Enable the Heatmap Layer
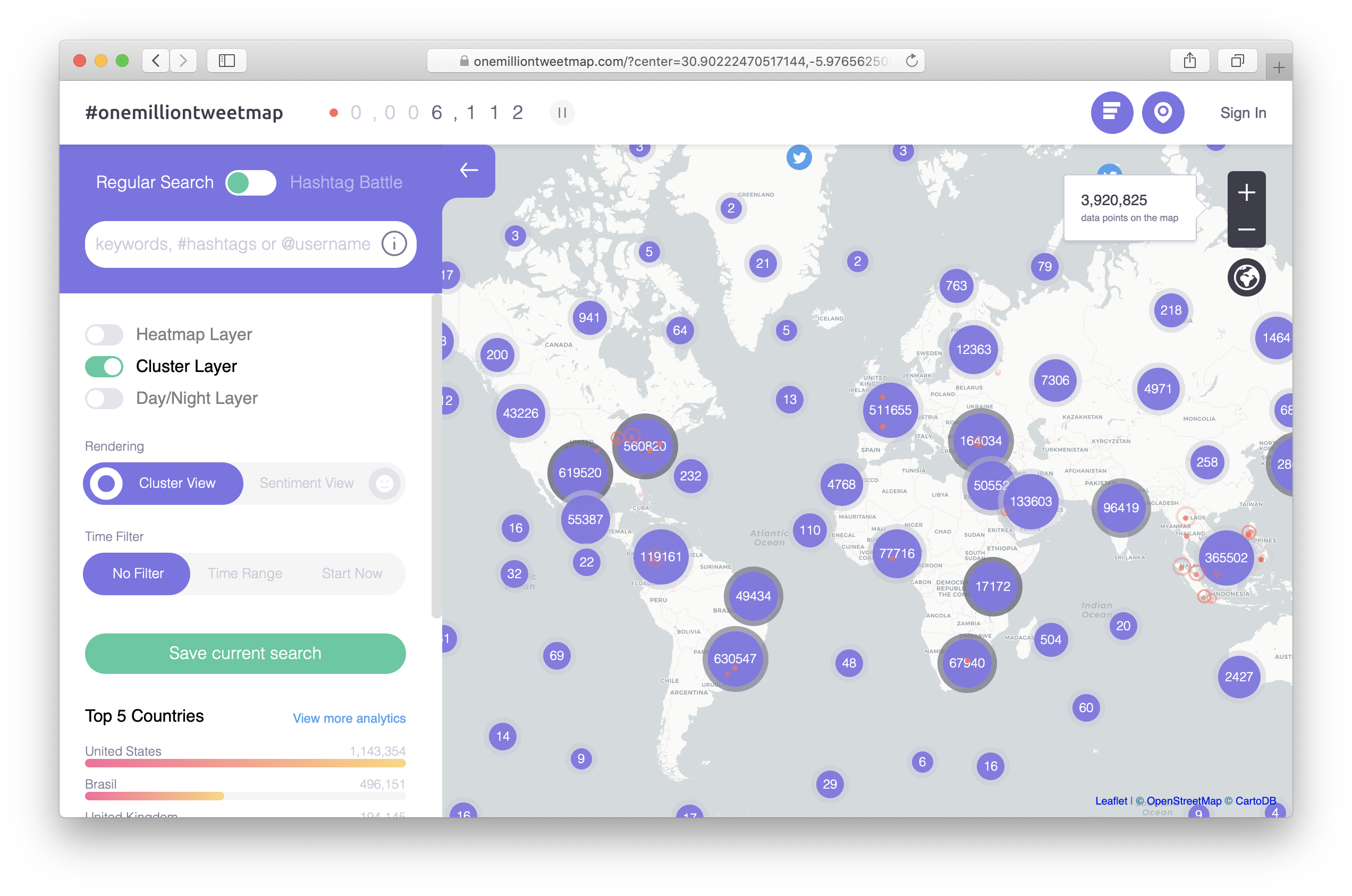The height and width of the screenshot is (896, 1352). click(104, 334)
